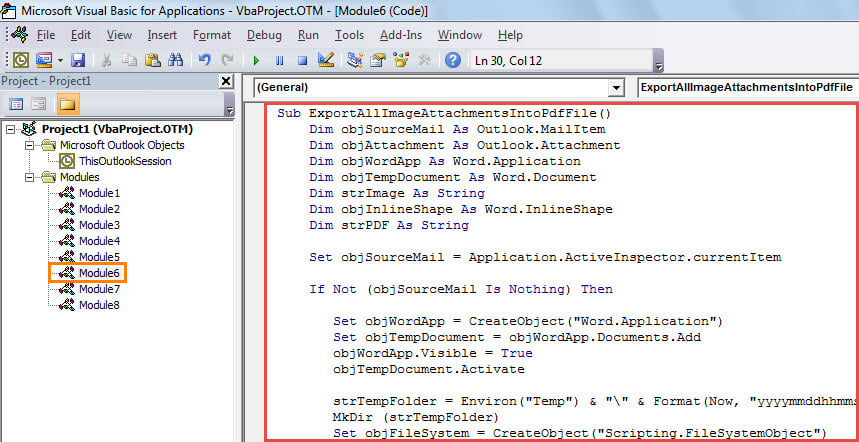The width and height of the screenshot is (859, 442).
Task: Toggle Folders view in Project pane
Action: click(68, 103)
